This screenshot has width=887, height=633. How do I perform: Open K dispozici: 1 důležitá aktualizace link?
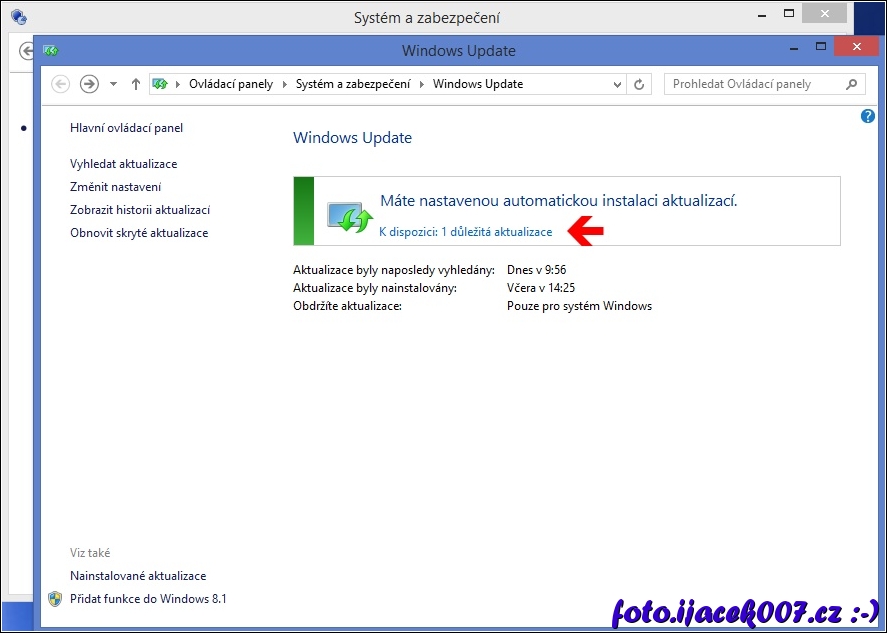465,232
